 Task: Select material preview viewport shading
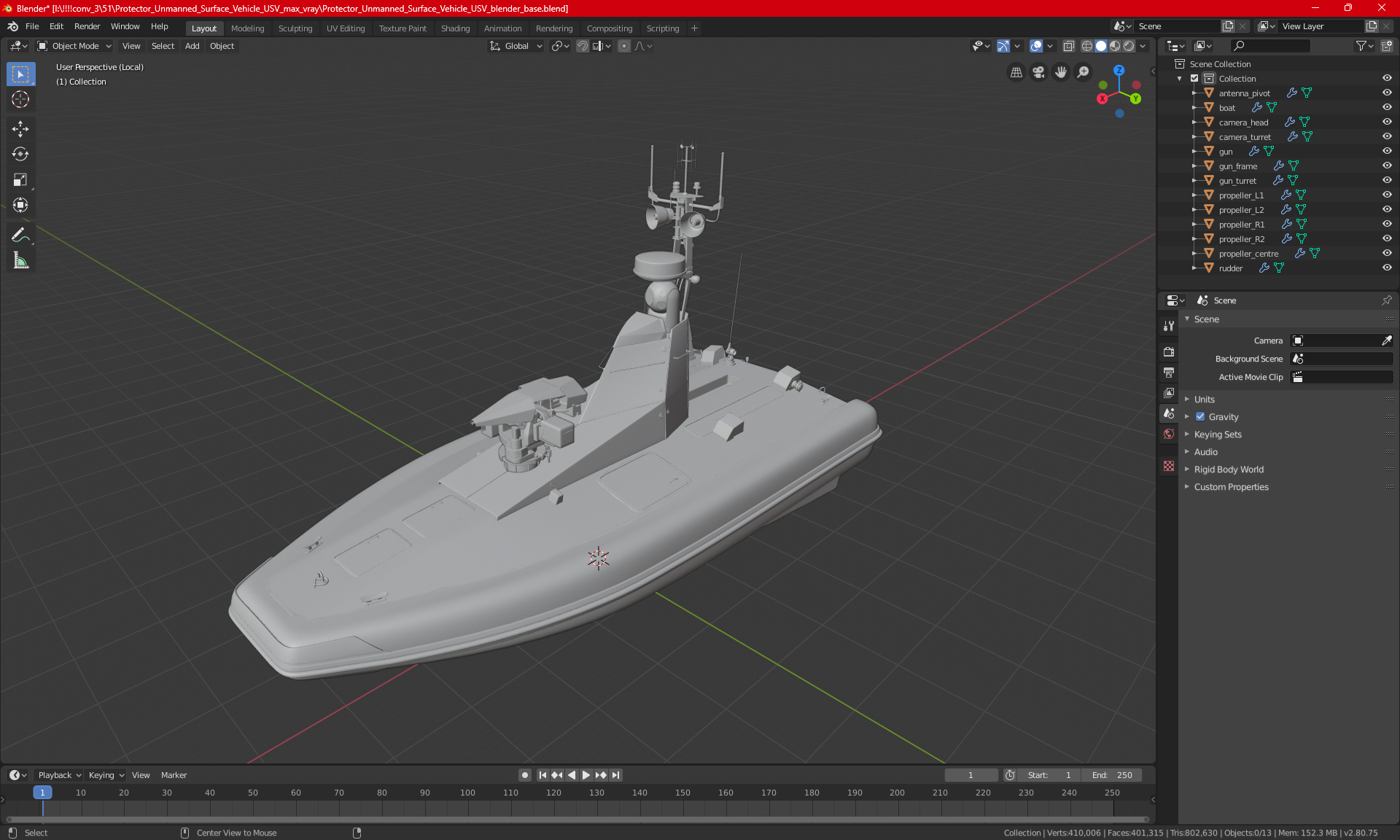(x=1115, y=46)
